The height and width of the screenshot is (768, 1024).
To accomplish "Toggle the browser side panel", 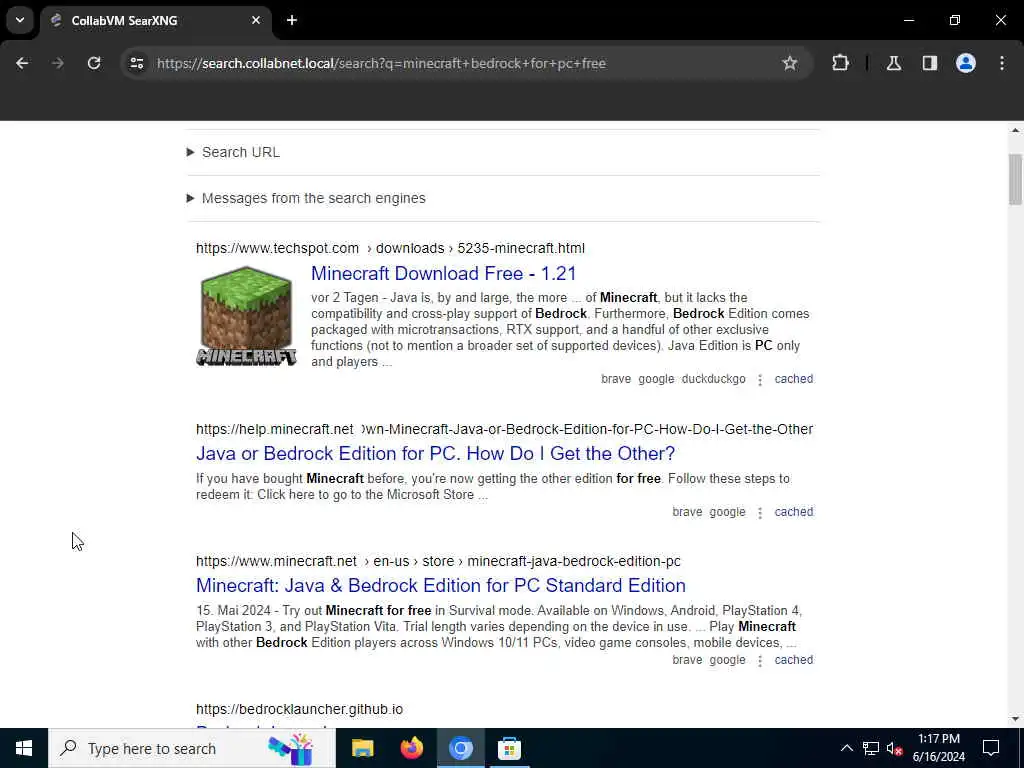I will (930, 63).
